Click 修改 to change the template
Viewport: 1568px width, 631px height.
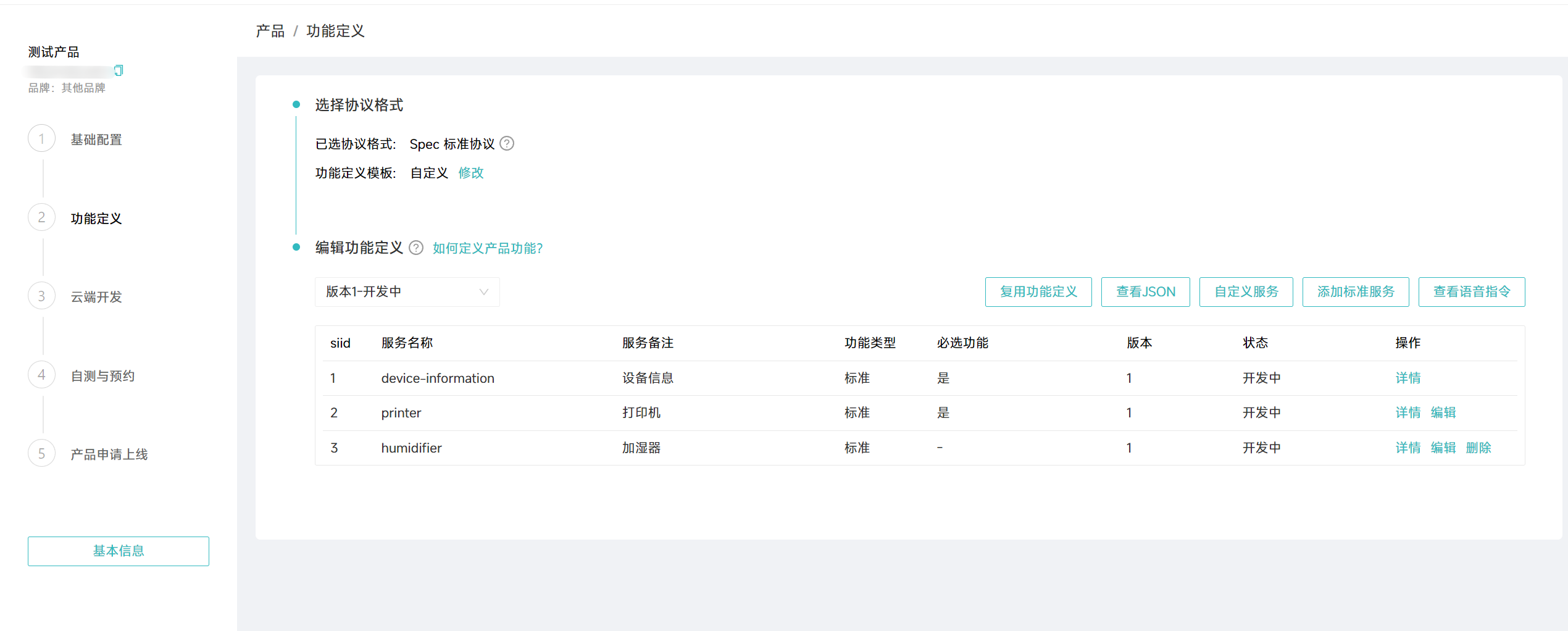point(471,173)
